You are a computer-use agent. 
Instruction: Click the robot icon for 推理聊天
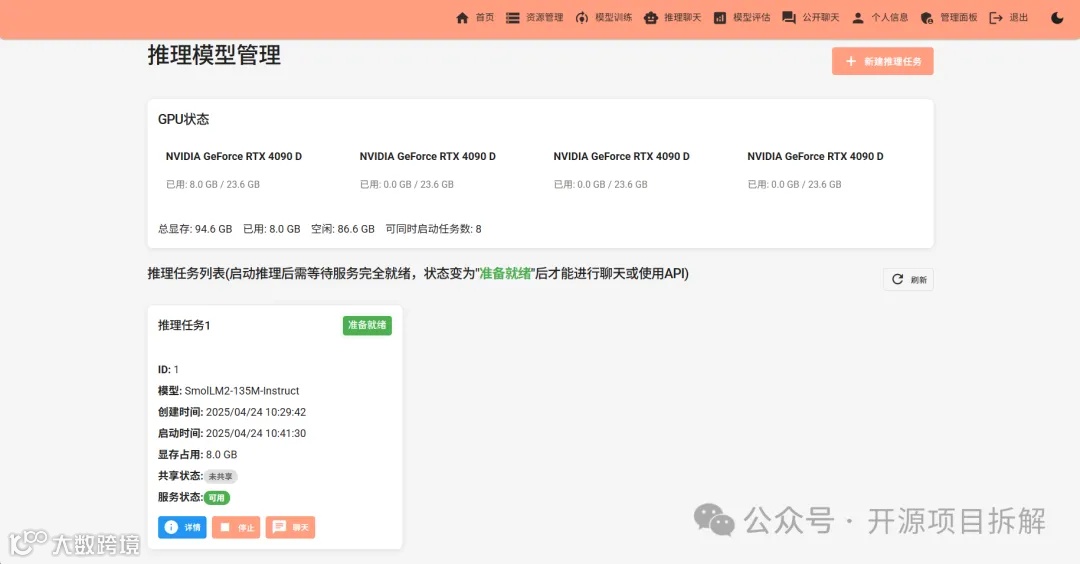click(x=651, y=18)
